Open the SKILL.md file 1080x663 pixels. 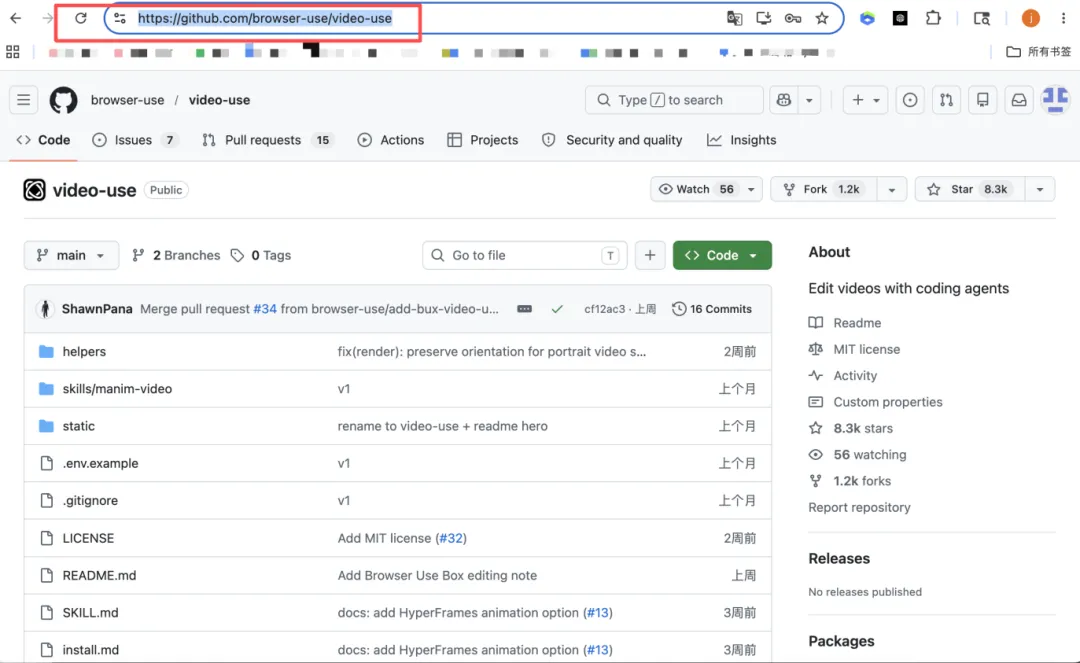coord(90,613)
